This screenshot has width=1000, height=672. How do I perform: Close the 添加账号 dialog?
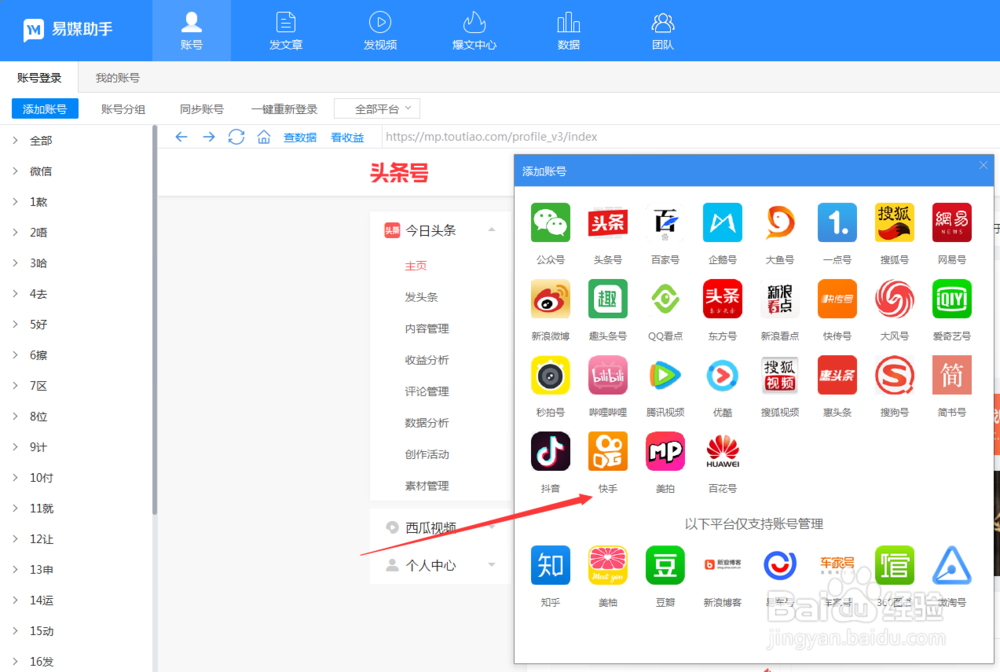983,165
